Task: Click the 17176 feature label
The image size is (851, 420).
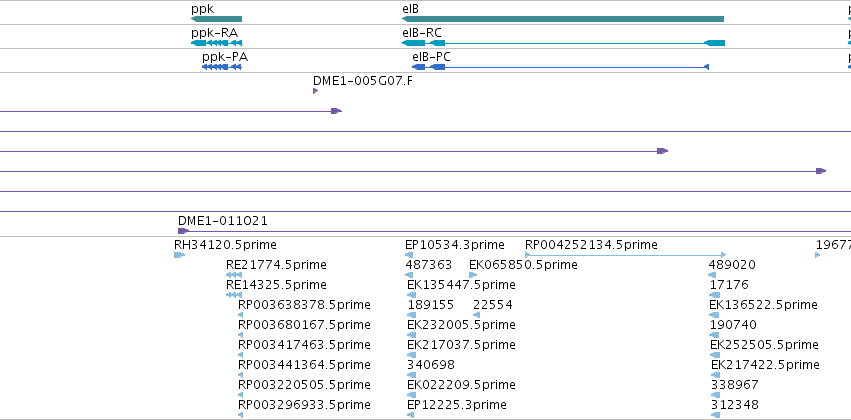Action: coord(729,285)
